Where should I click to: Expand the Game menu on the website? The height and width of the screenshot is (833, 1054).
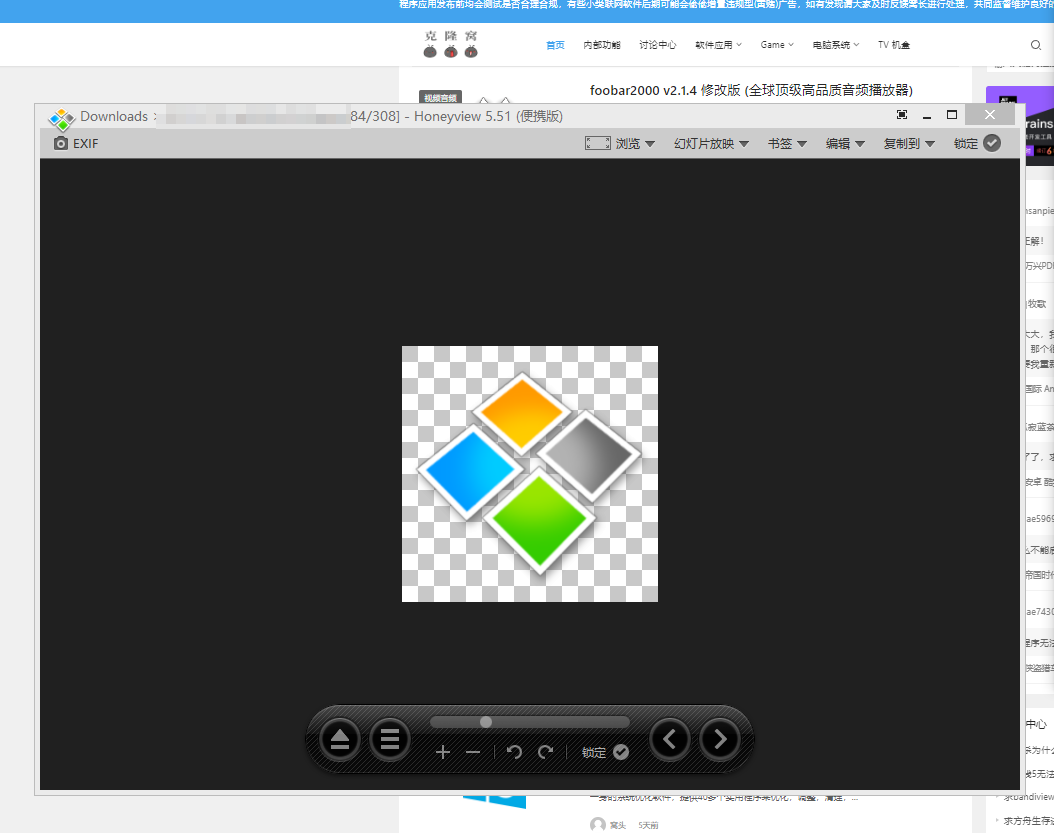point(777,45)
